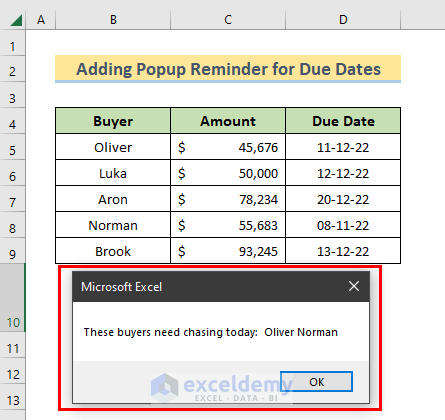This screenshot has height=420, width=445.
Task: Select column A header
Action: 41,20
